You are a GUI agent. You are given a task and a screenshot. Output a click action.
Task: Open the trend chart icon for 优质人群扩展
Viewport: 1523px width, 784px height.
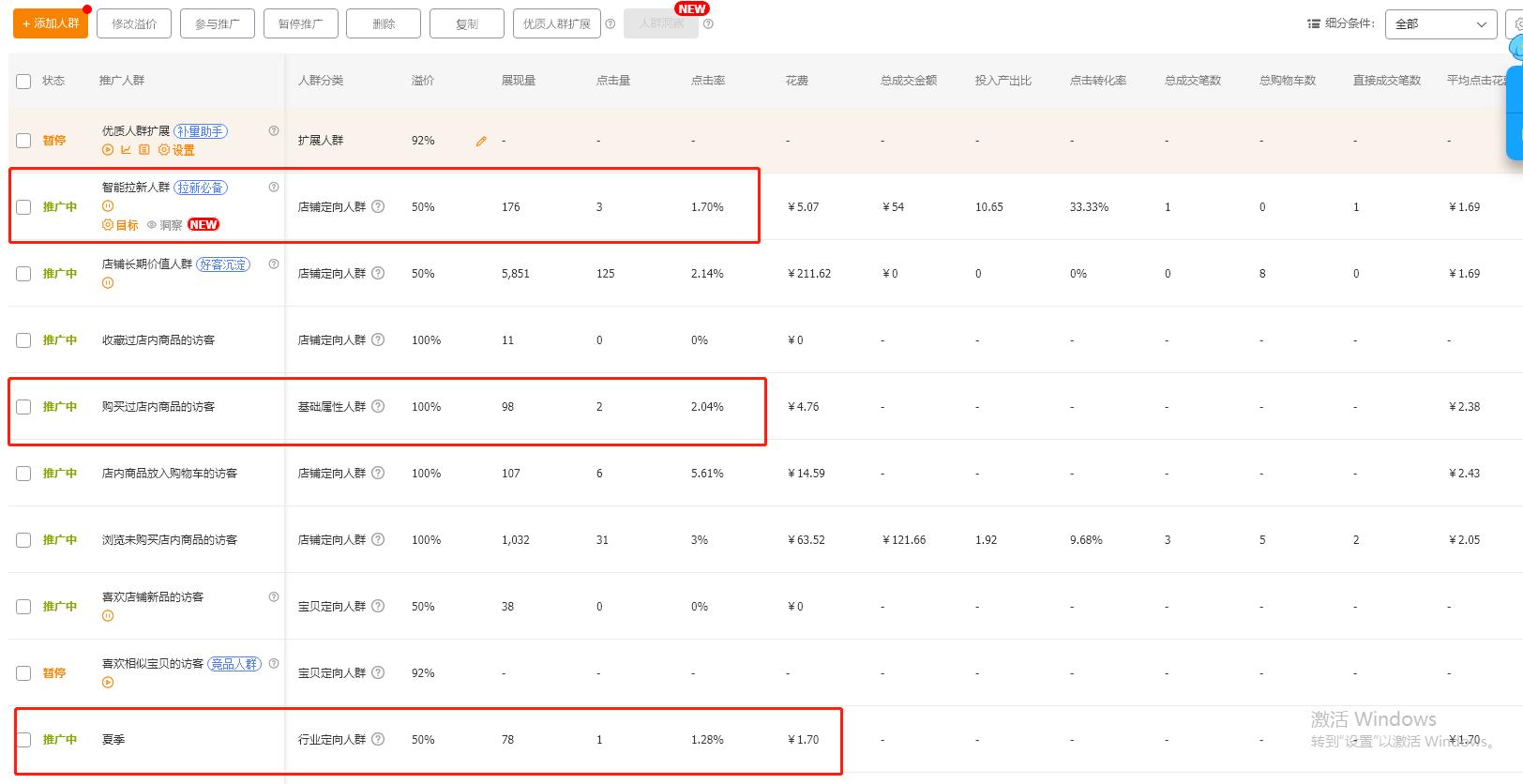(x=126, y=150)
